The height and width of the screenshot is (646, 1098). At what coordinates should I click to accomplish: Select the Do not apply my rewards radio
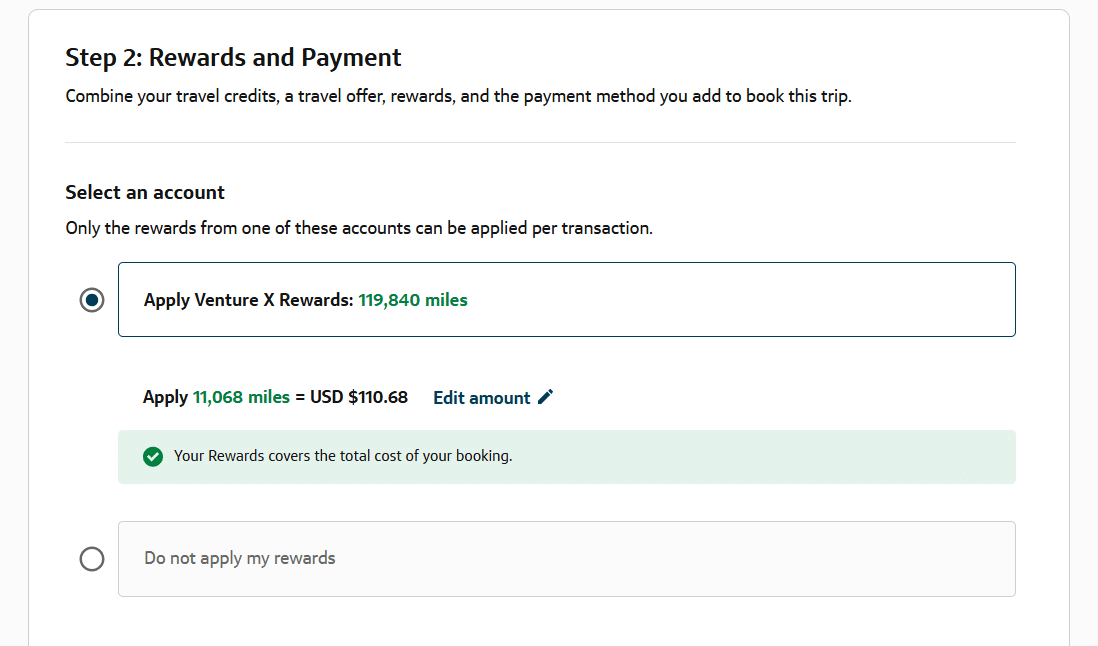coord(92,559)
